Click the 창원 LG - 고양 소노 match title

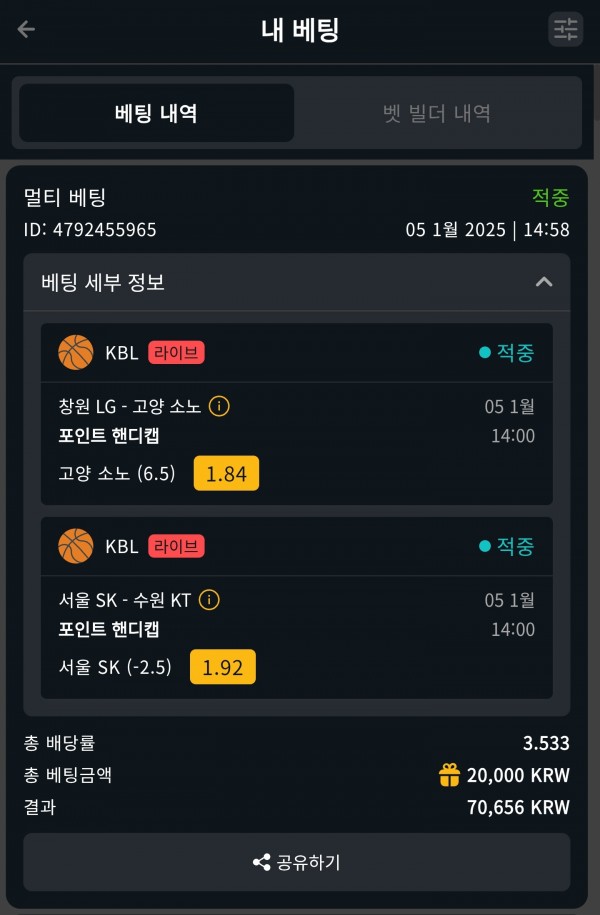(x=130, y=406)
